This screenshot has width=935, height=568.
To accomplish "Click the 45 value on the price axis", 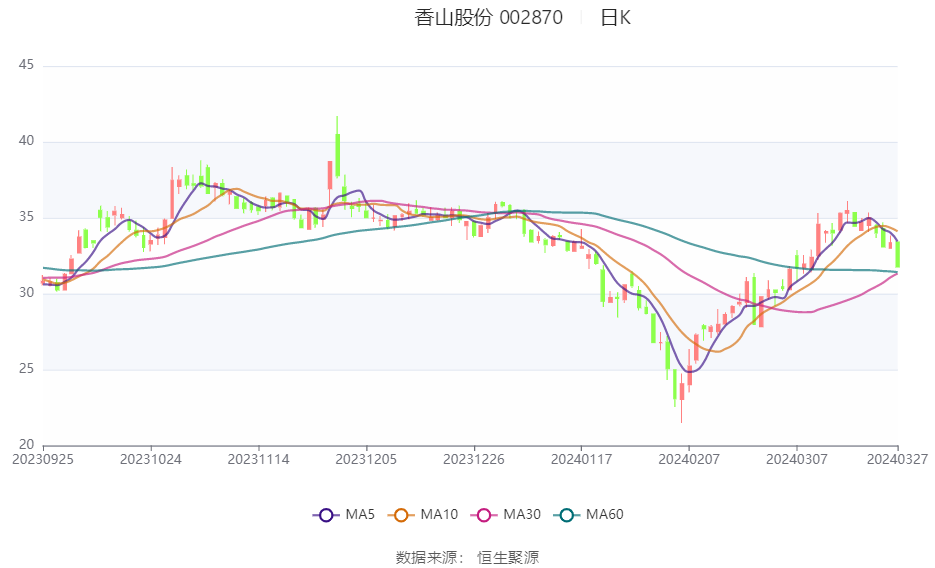I will point(26,66).
